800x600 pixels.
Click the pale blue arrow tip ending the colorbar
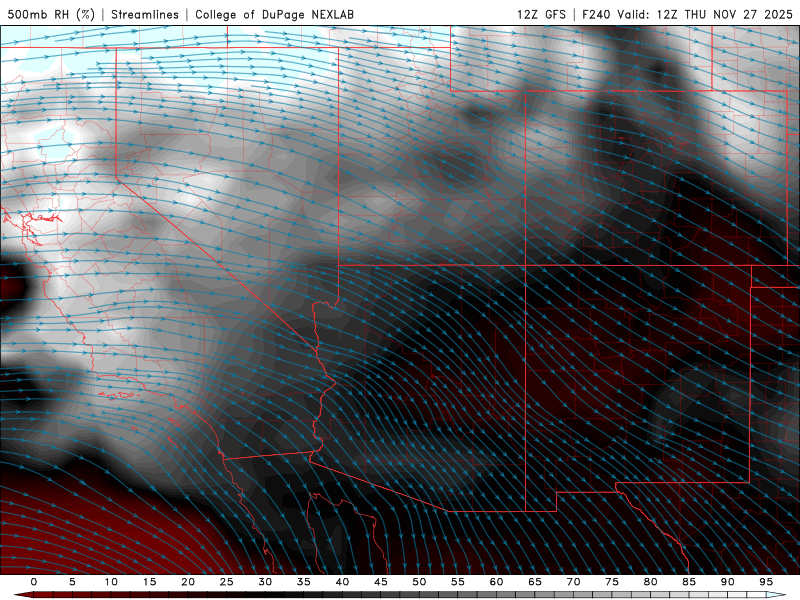[x=776, y=595]
